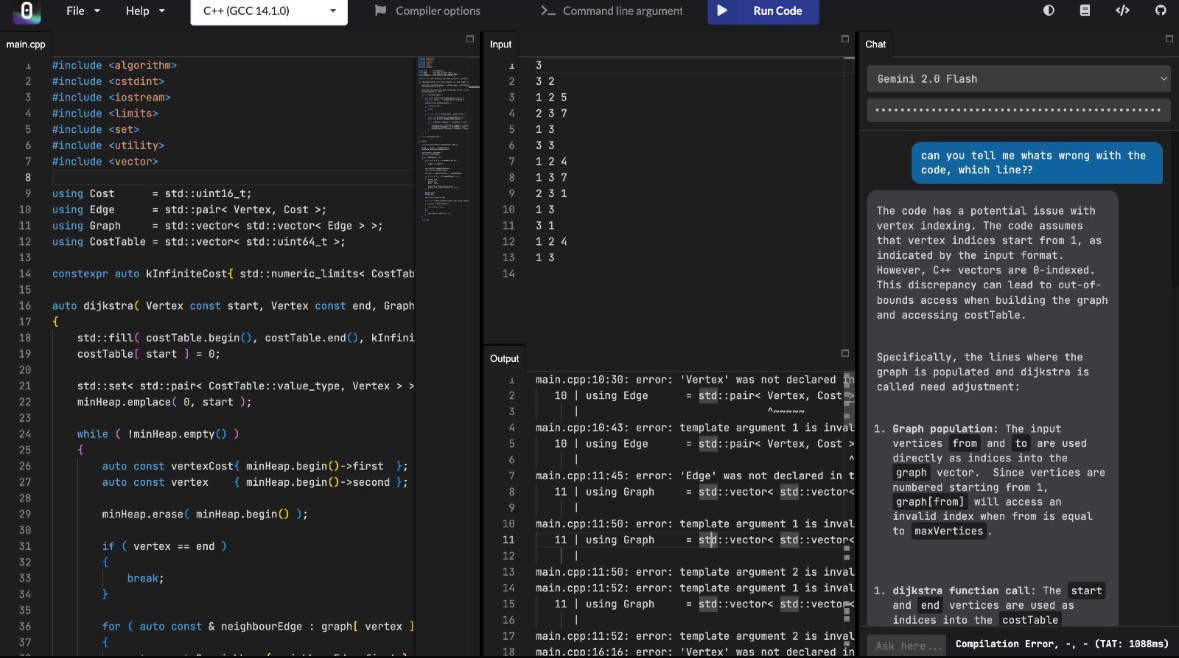The image size is (1179, 658).
Task: Click editor line number 14
Action: click(x=25, y=274)
